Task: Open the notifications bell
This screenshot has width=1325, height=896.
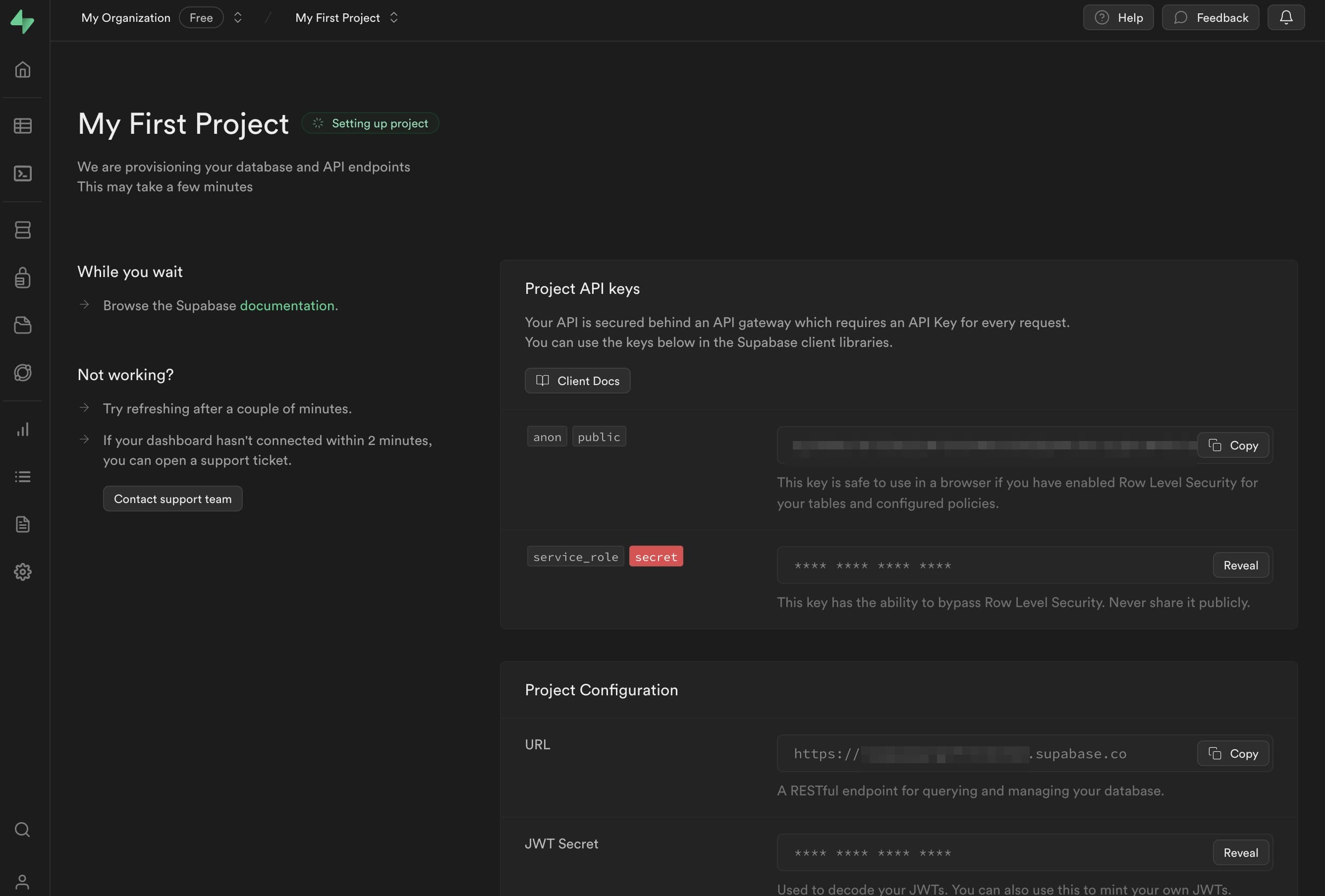Action: [x=1286, y=17]
